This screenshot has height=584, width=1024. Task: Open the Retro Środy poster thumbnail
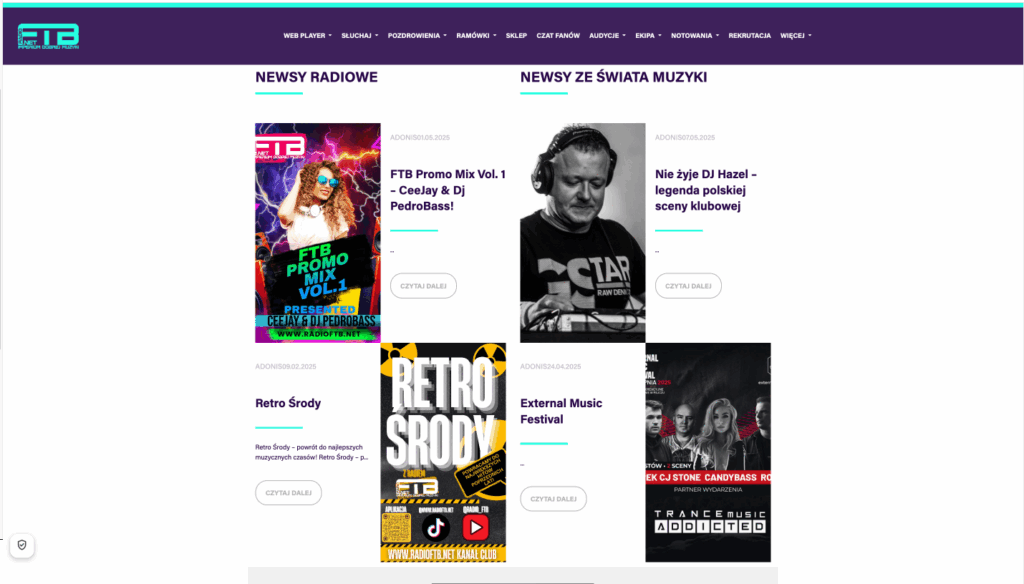(x=443, y=452)
